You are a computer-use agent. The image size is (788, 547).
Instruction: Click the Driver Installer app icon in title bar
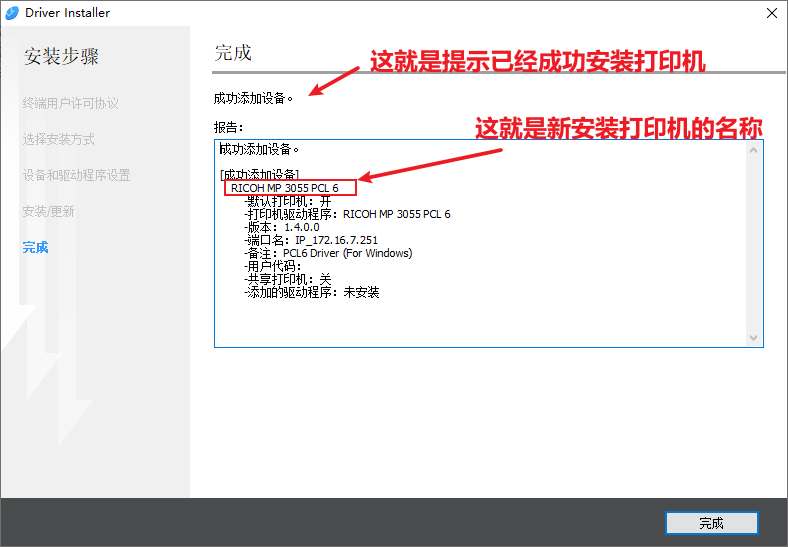click(x=12, y=13)
